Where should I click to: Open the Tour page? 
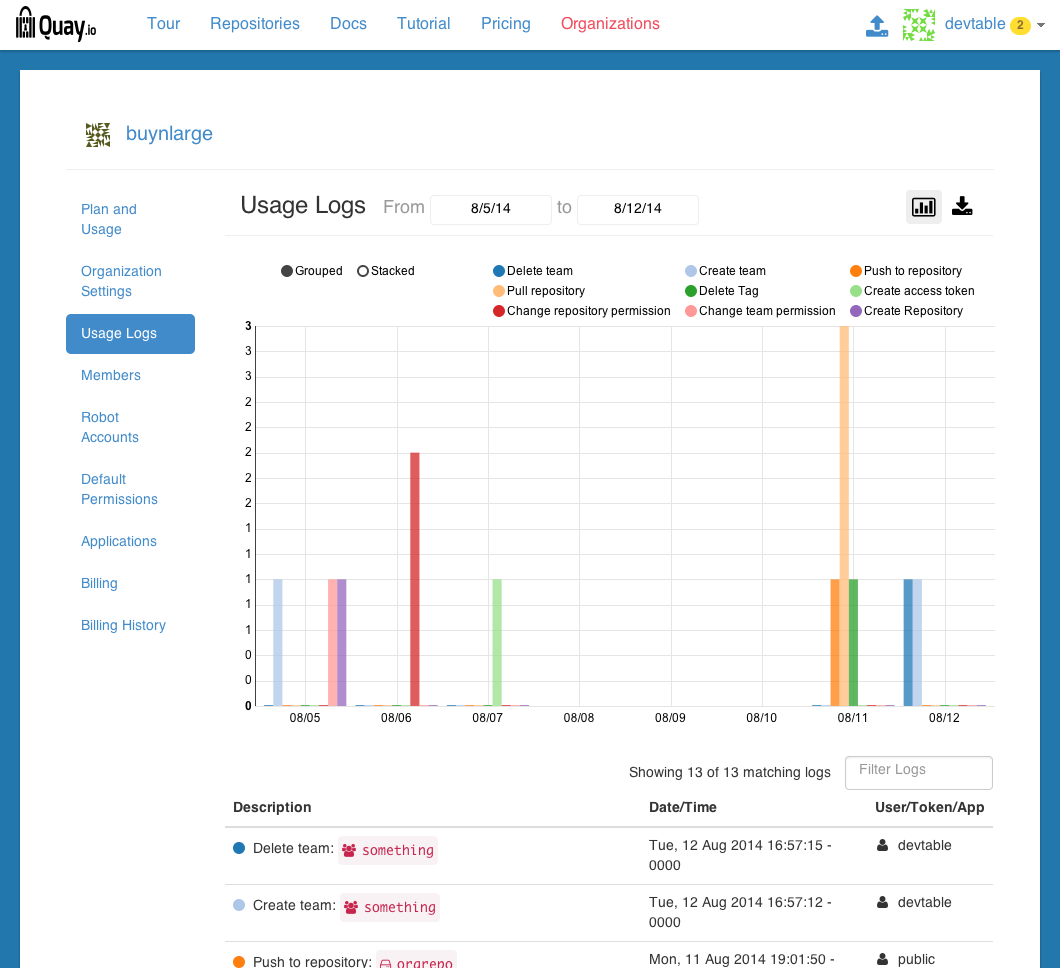[x=164, y=24]
